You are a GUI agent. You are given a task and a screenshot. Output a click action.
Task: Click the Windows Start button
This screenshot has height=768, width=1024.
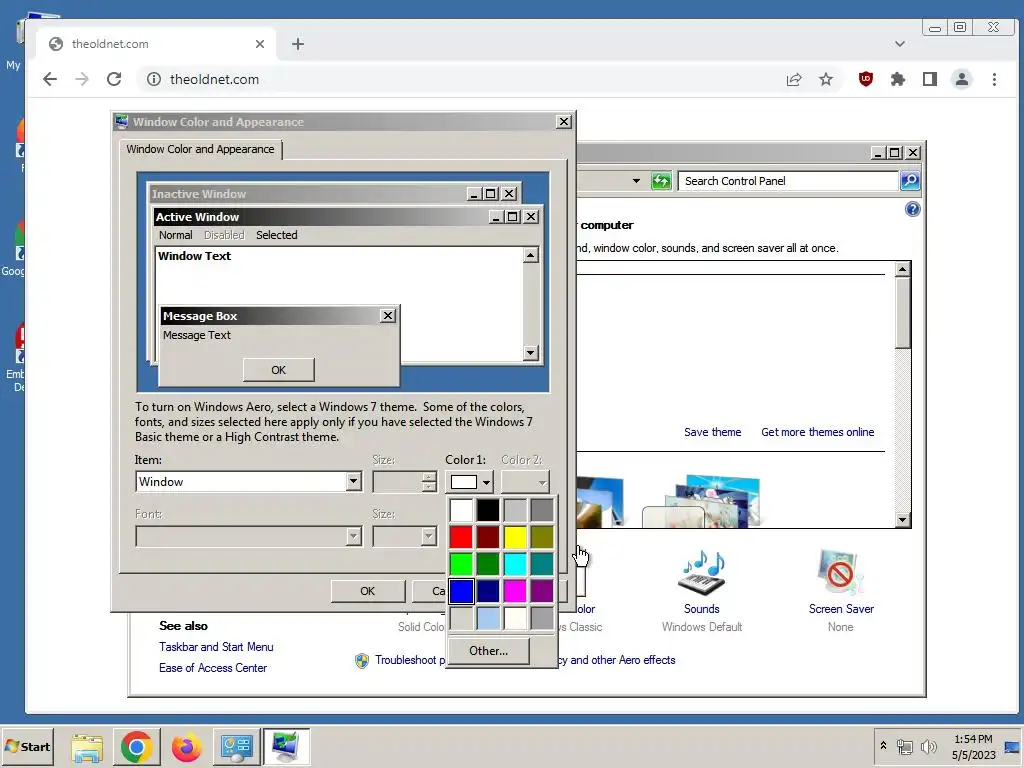(x=27, y=746)
